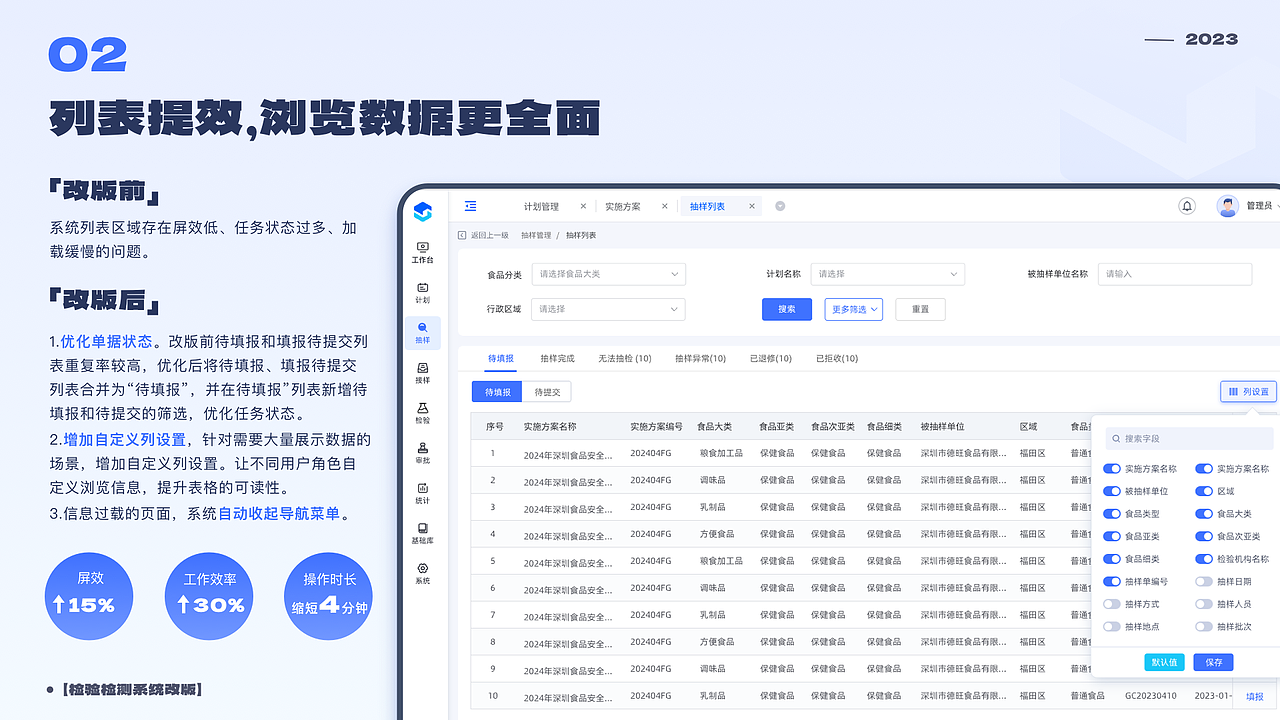Viewport: 1280px width, 720px height.
Task: Click the 更多筛选 filter control
Action: point(853,309)
